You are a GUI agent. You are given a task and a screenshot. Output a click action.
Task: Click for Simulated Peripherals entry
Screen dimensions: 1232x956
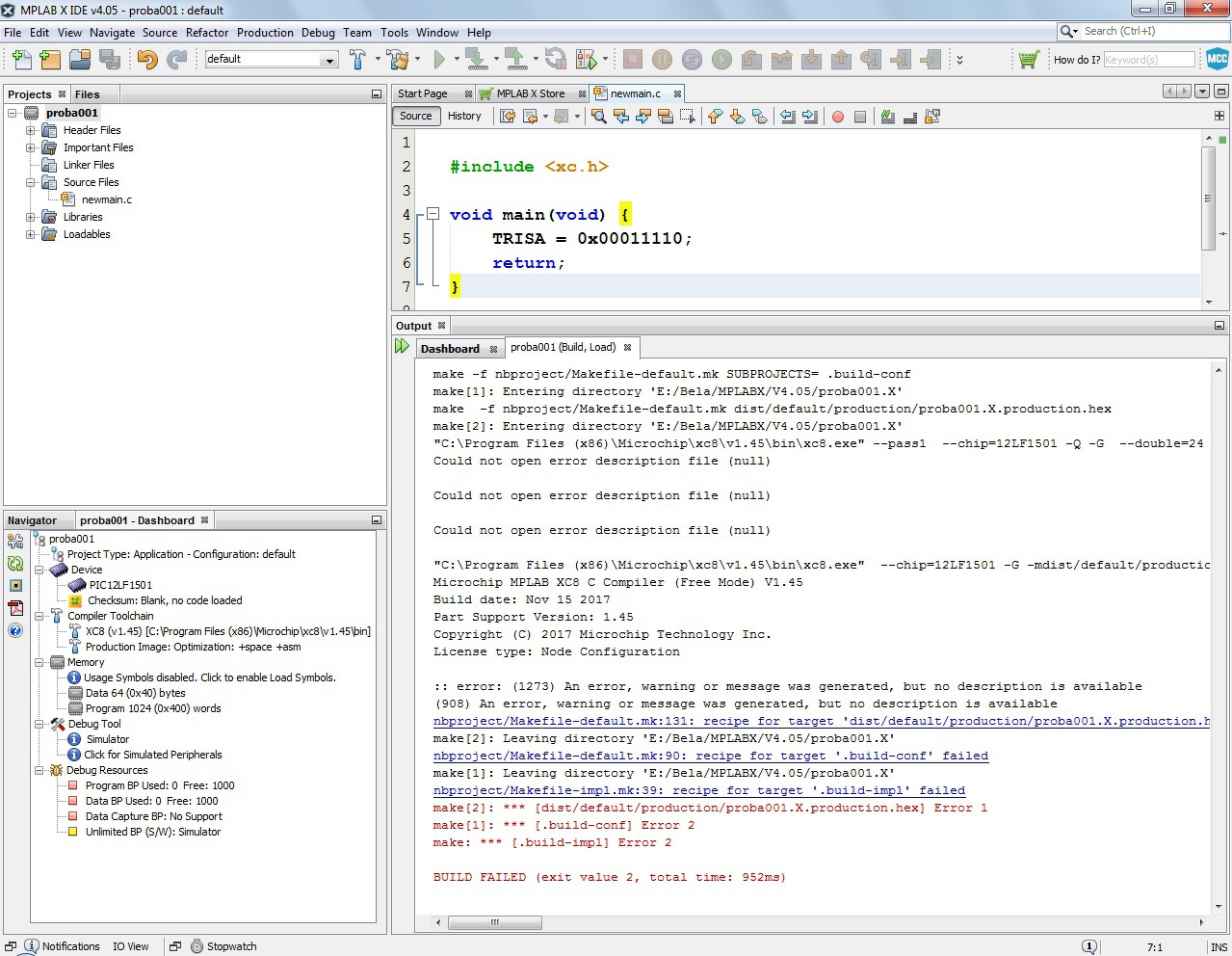point(152,755)
